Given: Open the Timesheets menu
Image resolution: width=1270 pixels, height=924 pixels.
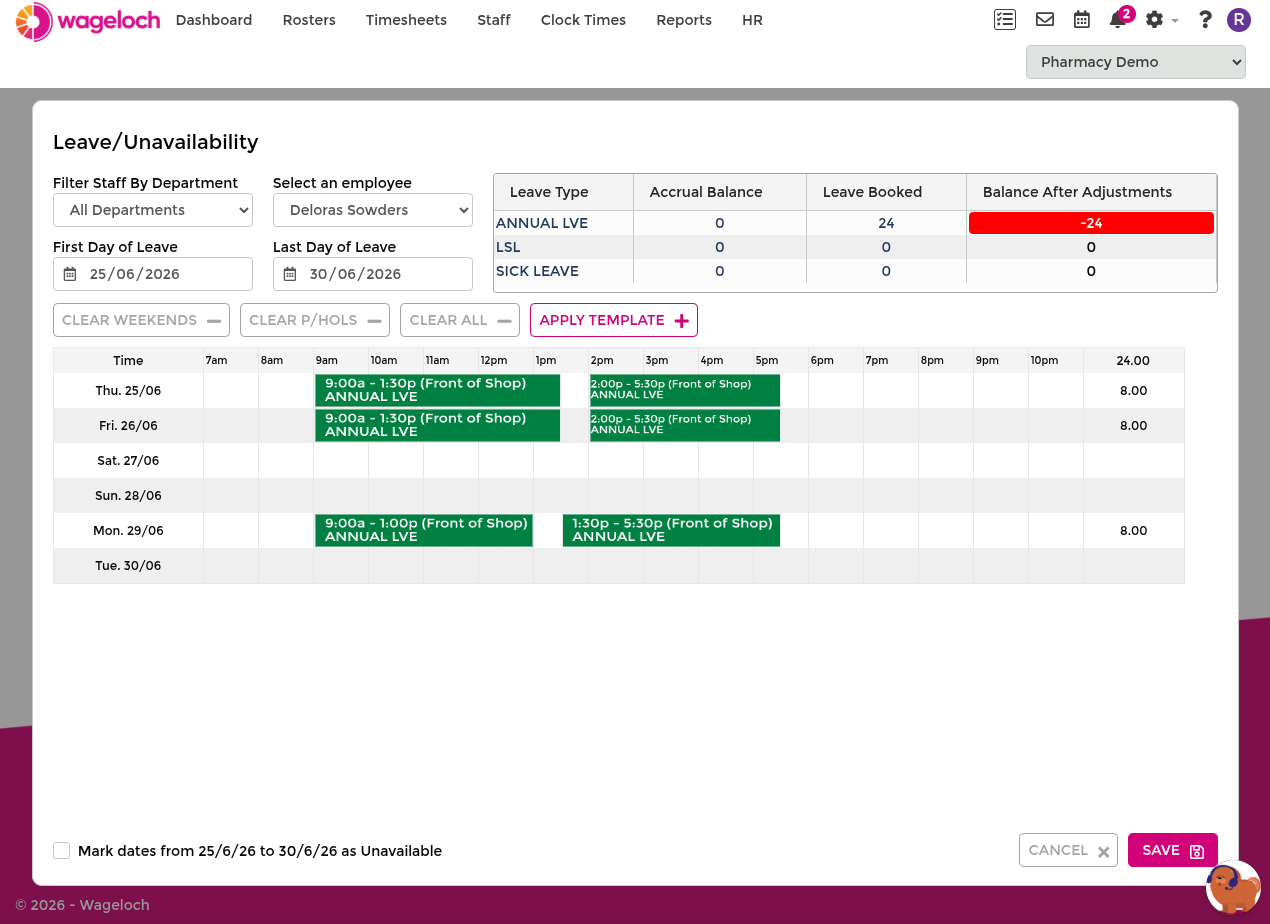Looking at the screenshot, I should (x=406, y=20).
